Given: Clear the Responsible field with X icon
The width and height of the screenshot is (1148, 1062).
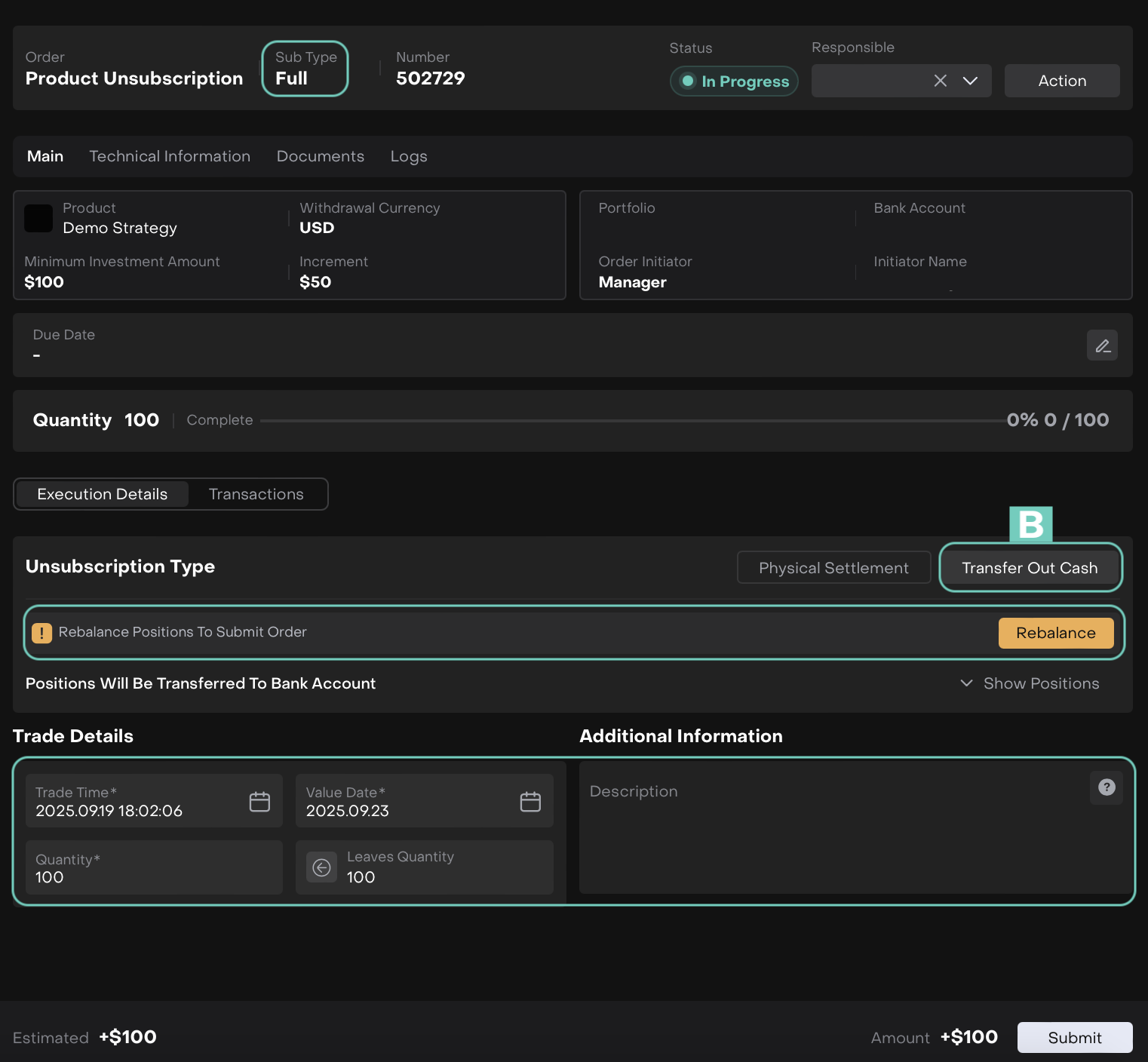Looking at the screenshot, I should click(x=940, y=81).
